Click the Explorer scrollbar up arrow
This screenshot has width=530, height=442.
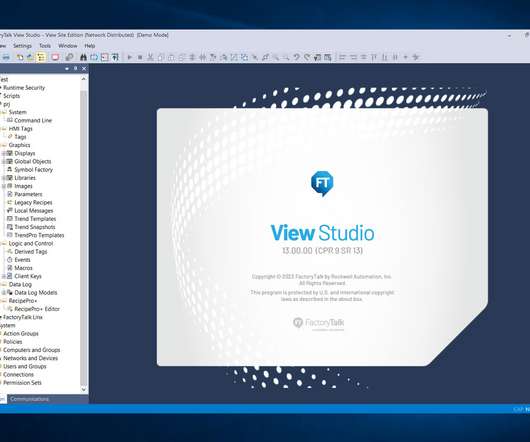coord(84,78)
